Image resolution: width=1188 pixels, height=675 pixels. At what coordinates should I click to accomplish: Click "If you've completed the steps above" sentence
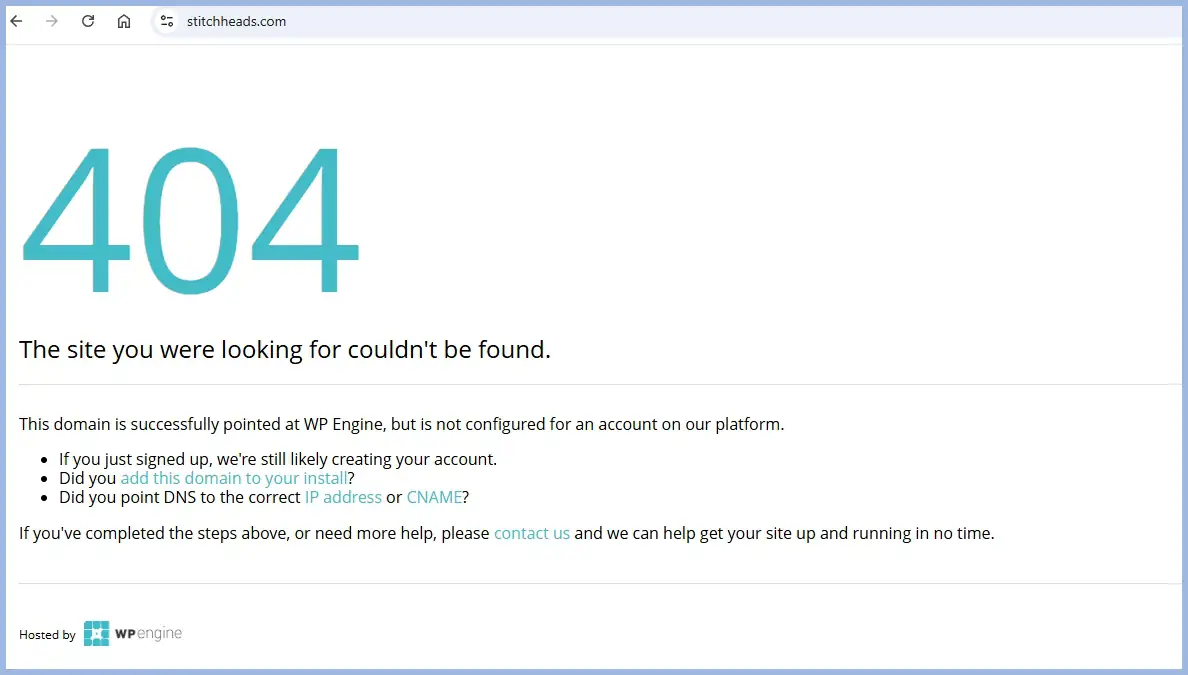coord(507,533)
